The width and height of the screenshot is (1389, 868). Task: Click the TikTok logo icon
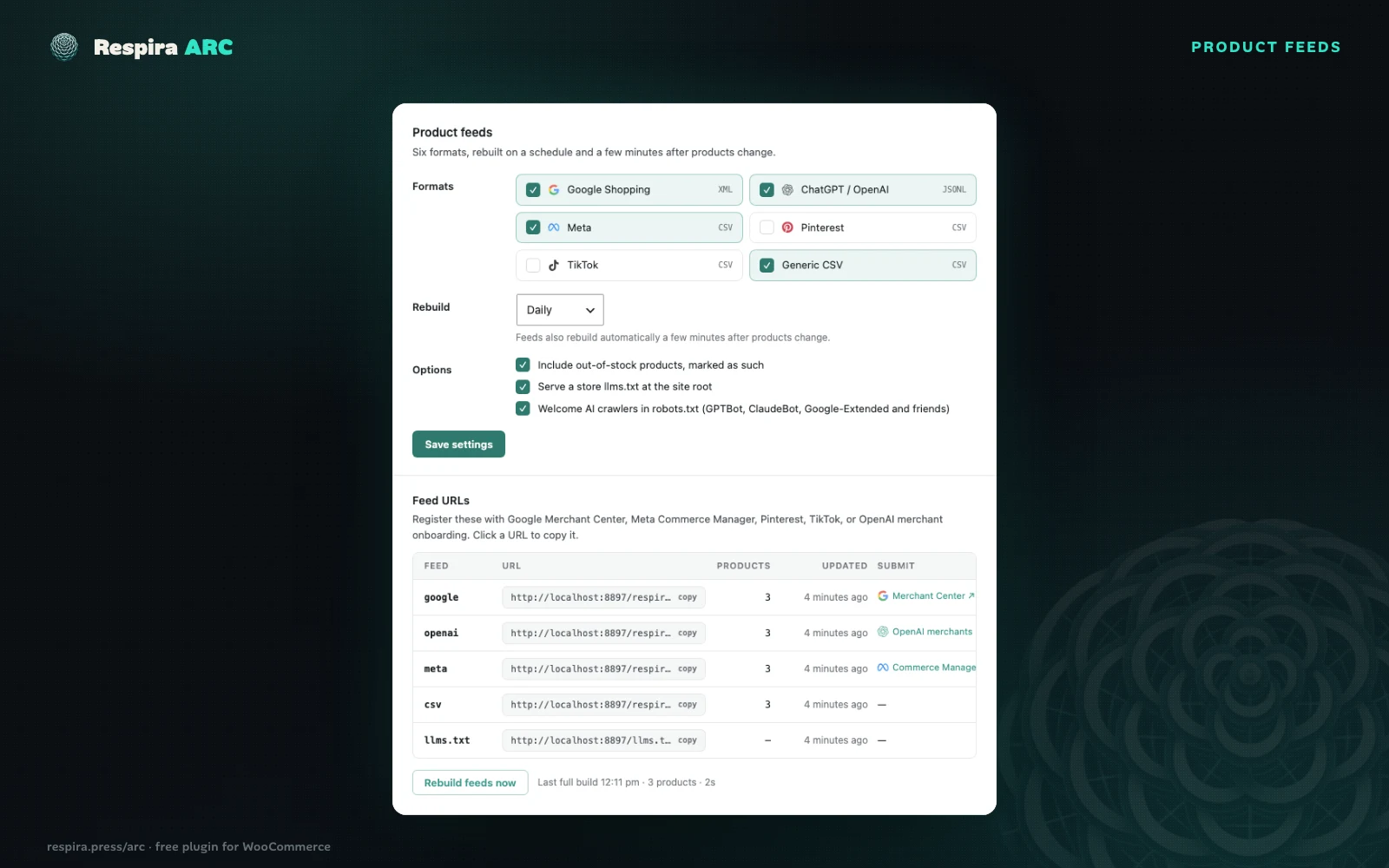[554, 266]
